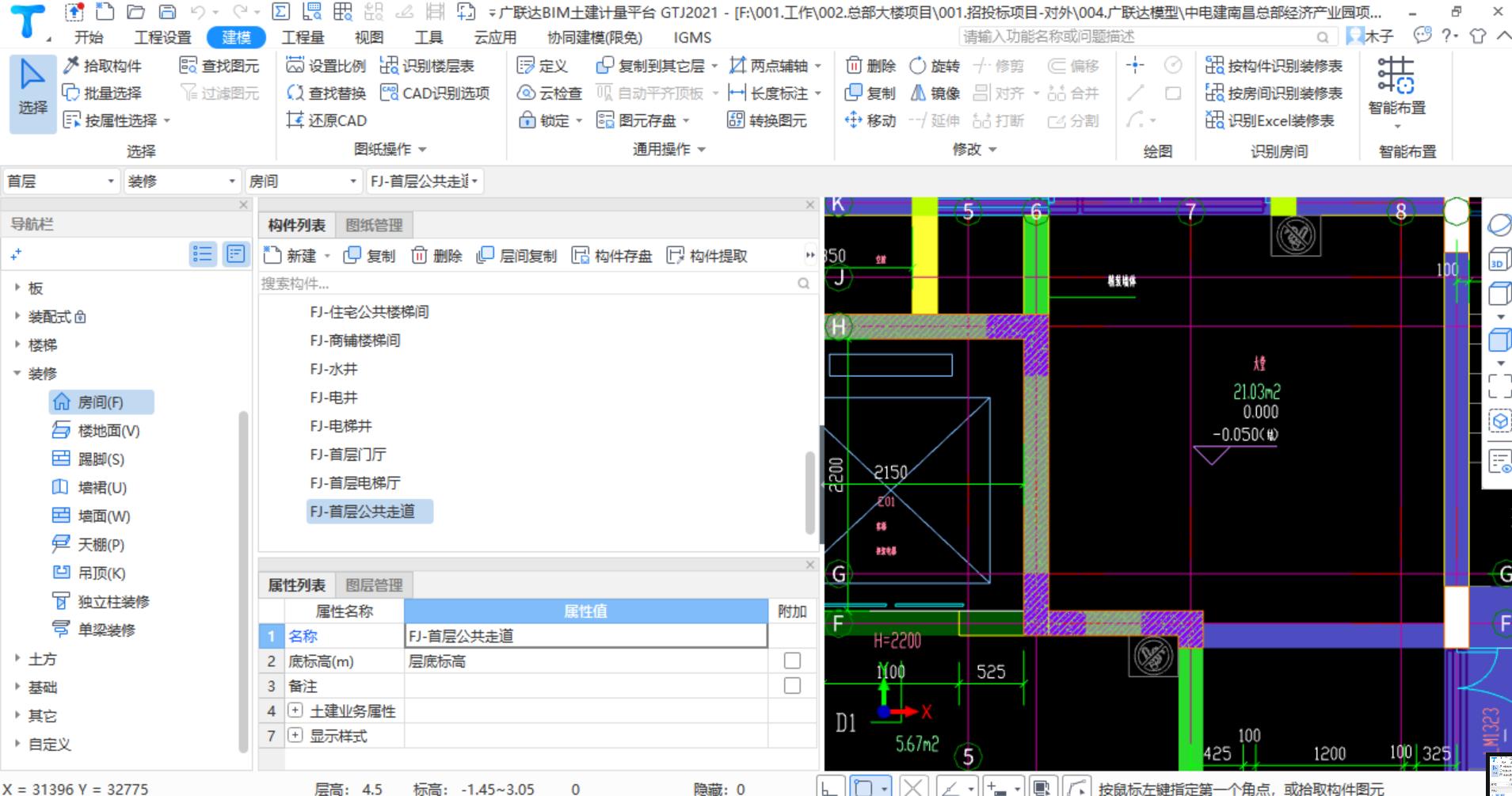Open the 首层 floor dropdown
The image size is (1512, 796).
[61, 181]
